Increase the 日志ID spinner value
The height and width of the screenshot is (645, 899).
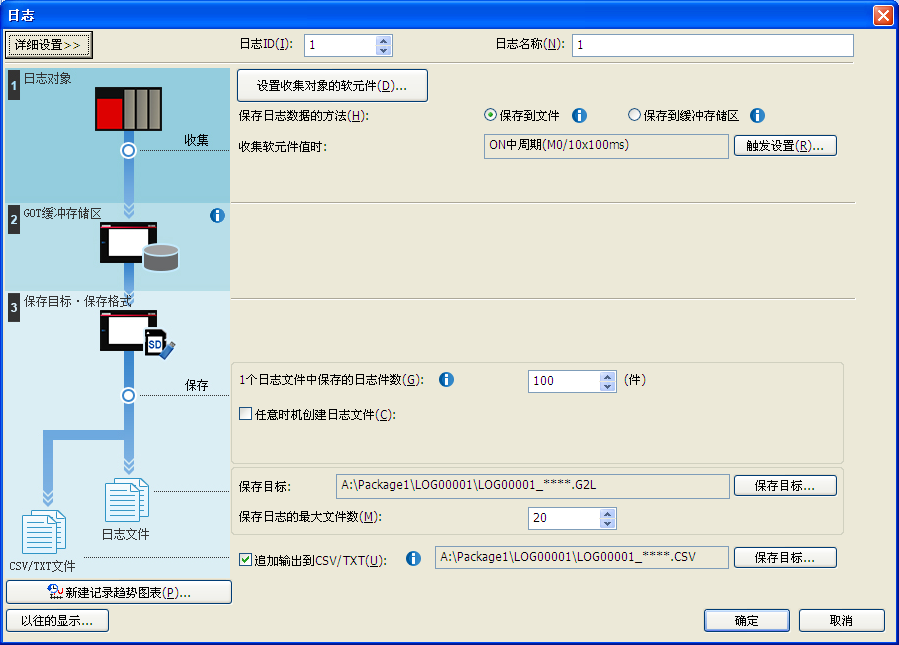383,41
